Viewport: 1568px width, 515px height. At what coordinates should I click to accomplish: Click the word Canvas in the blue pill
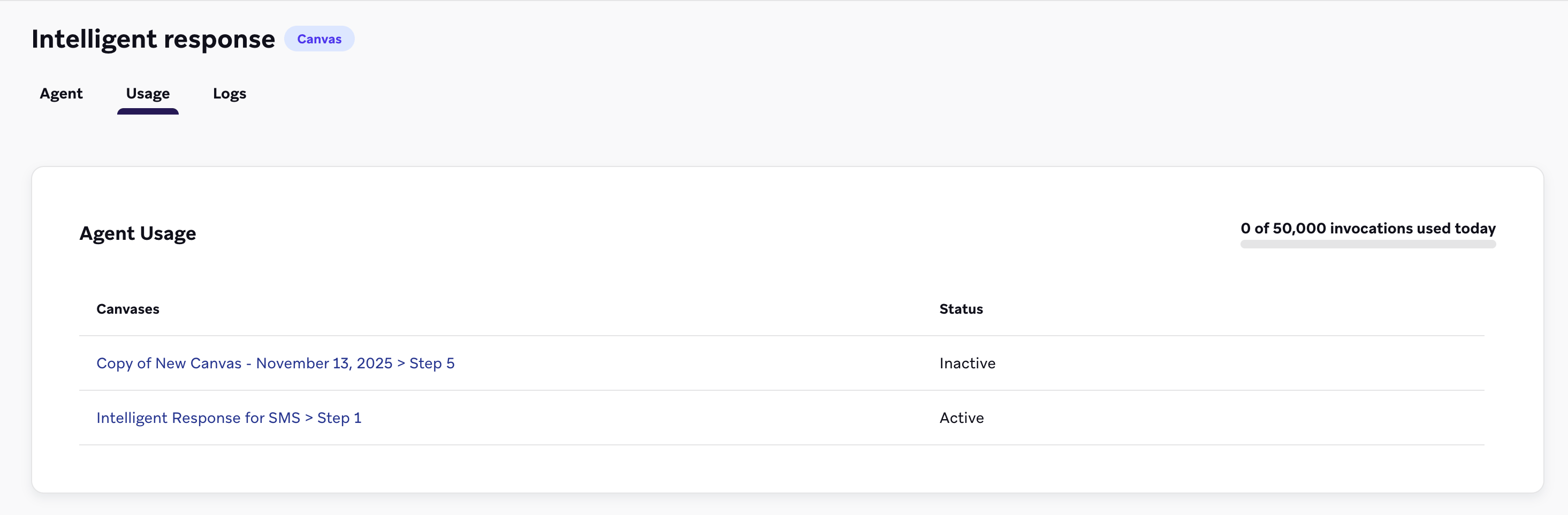click(319, 39)
